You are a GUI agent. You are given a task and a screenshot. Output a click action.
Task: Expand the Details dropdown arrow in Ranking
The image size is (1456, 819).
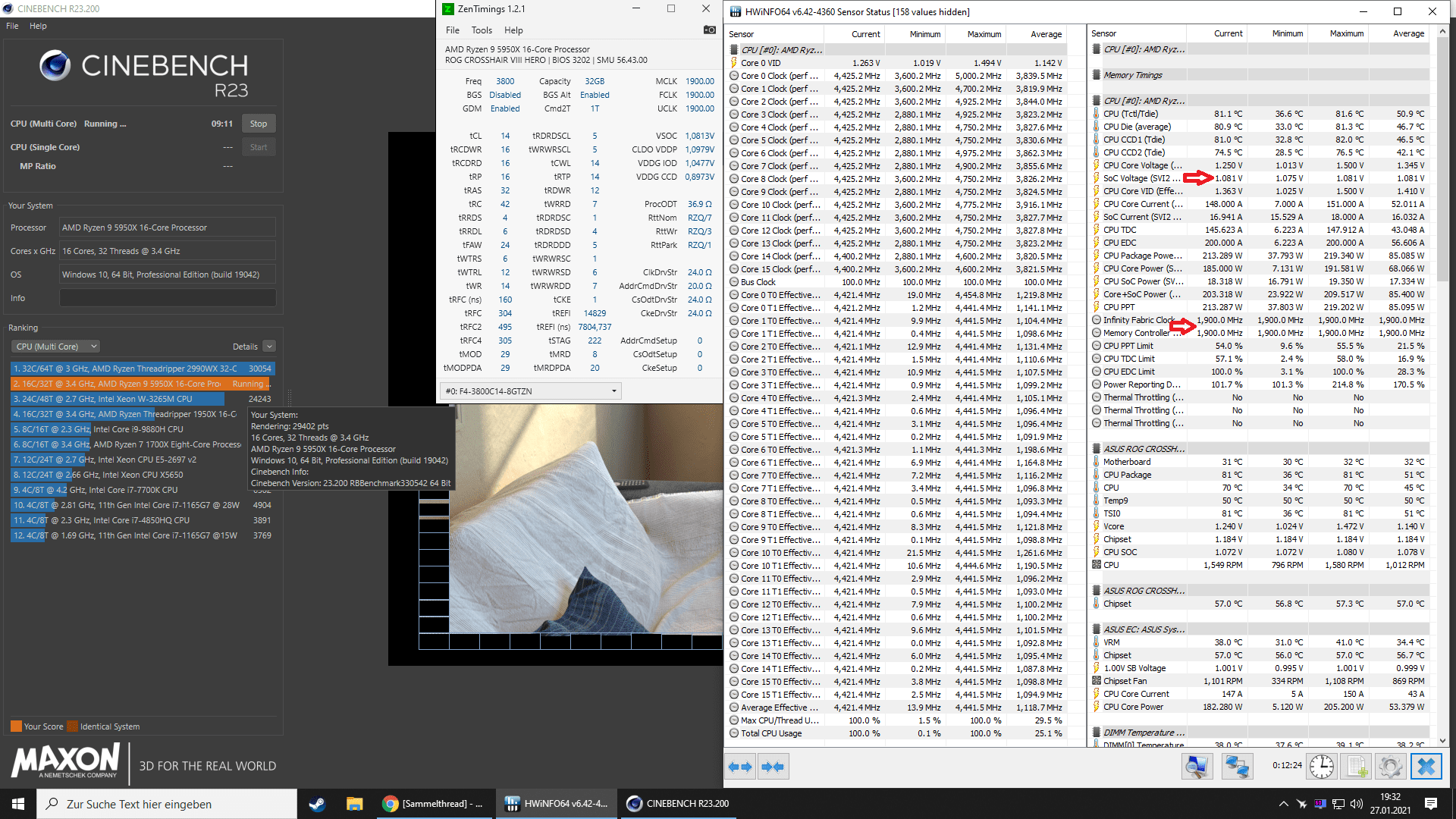268,347
